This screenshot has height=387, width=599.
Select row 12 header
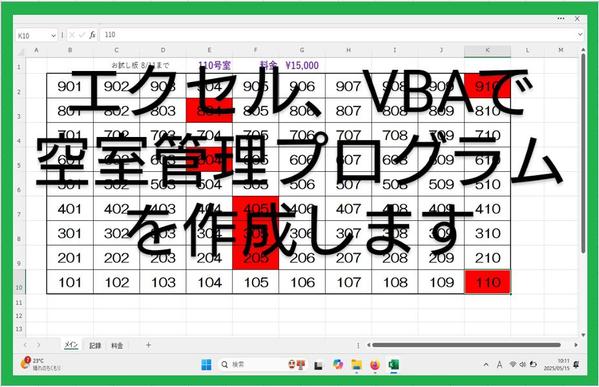(19, 316)
